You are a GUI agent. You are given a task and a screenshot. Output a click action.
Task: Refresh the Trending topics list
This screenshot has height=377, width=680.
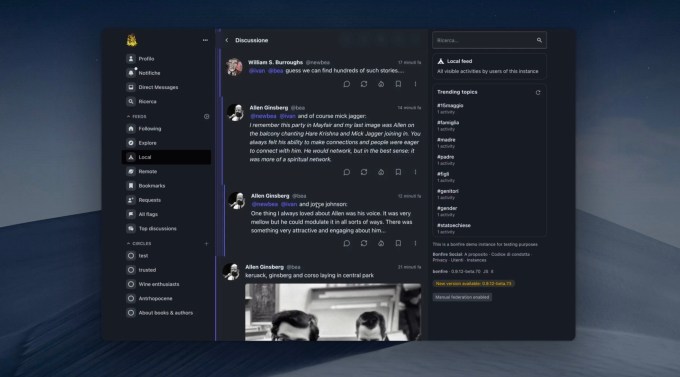coord(538,92)
